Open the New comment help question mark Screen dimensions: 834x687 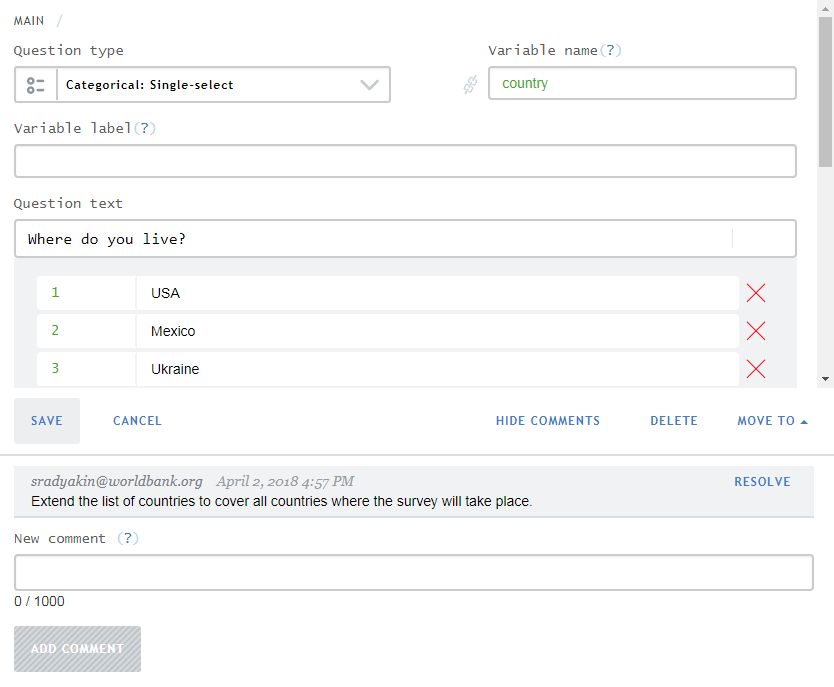[x=128, y=538]
